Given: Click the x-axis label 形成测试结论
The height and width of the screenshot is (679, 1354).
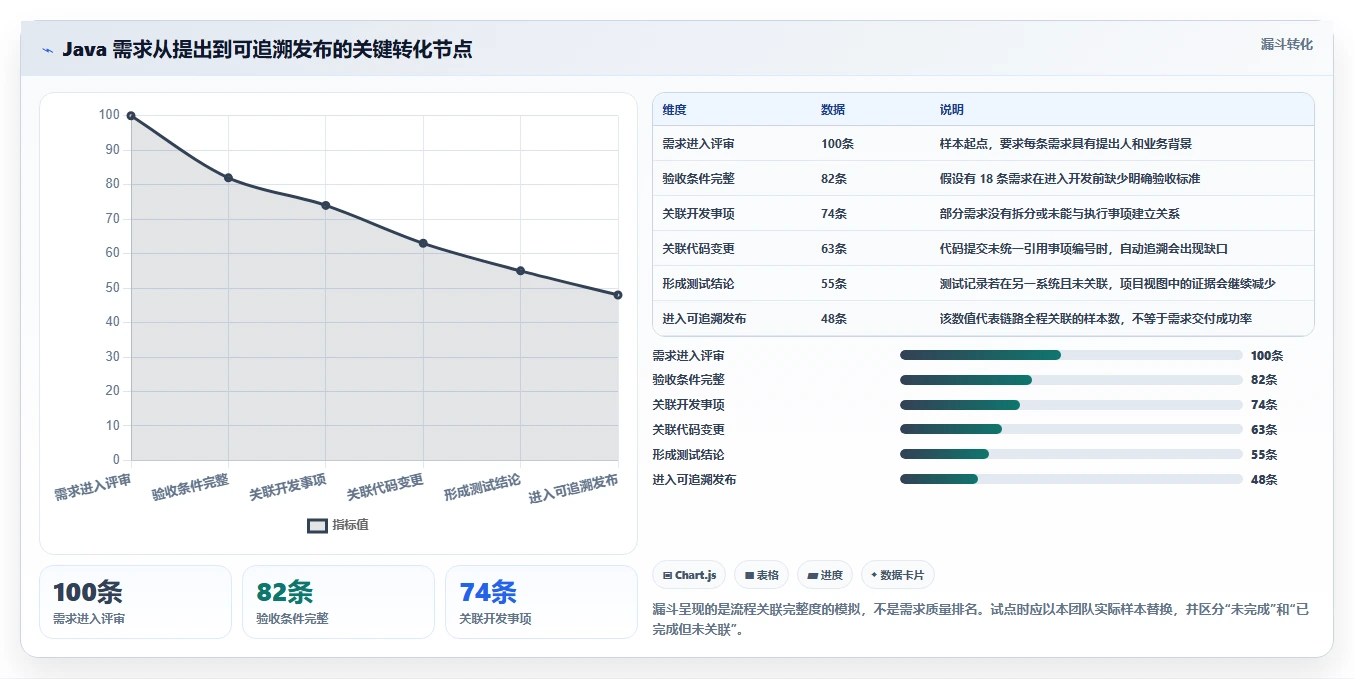Looking at the screenshot, I should [482, 487].
